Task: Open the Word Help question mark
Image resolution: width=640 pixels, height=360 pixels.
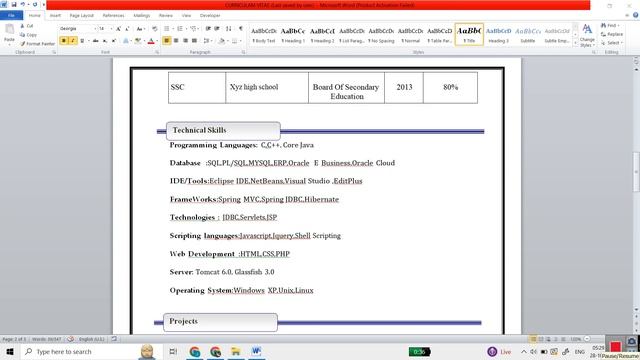Action: pos(636,15)
